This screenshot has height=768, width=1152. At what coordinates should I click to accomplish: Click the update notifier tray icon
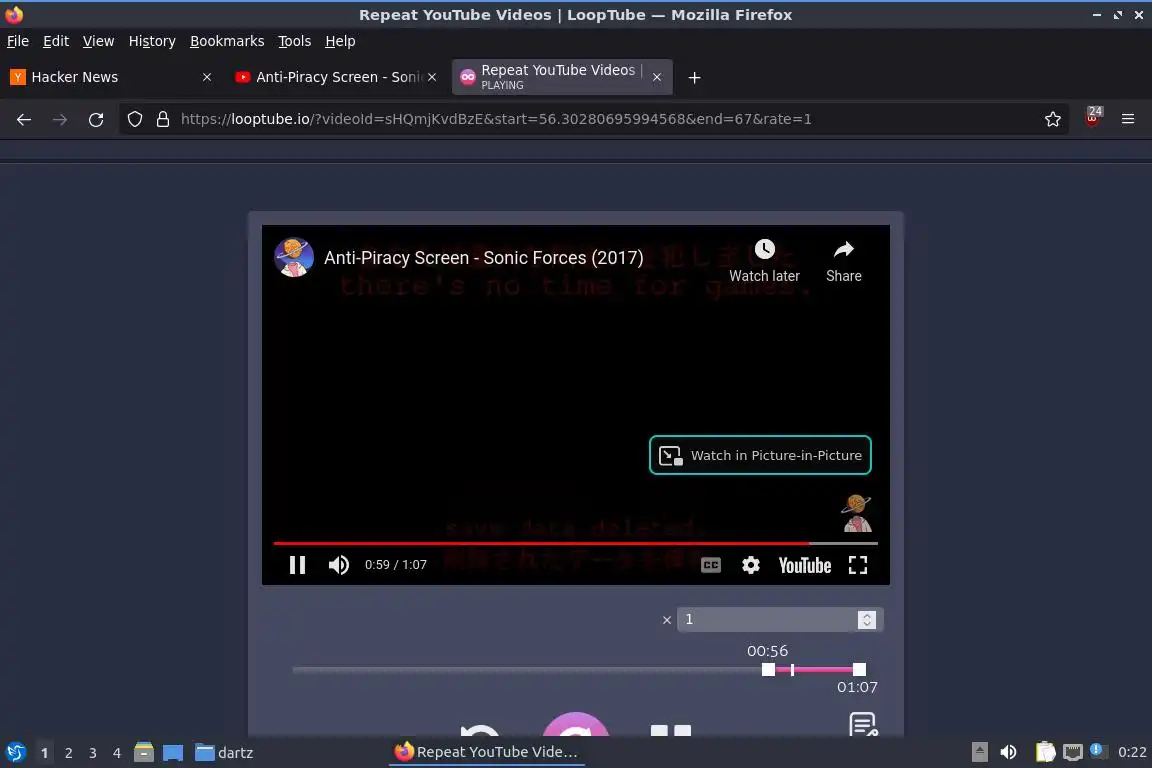(x=1096, y=750)
